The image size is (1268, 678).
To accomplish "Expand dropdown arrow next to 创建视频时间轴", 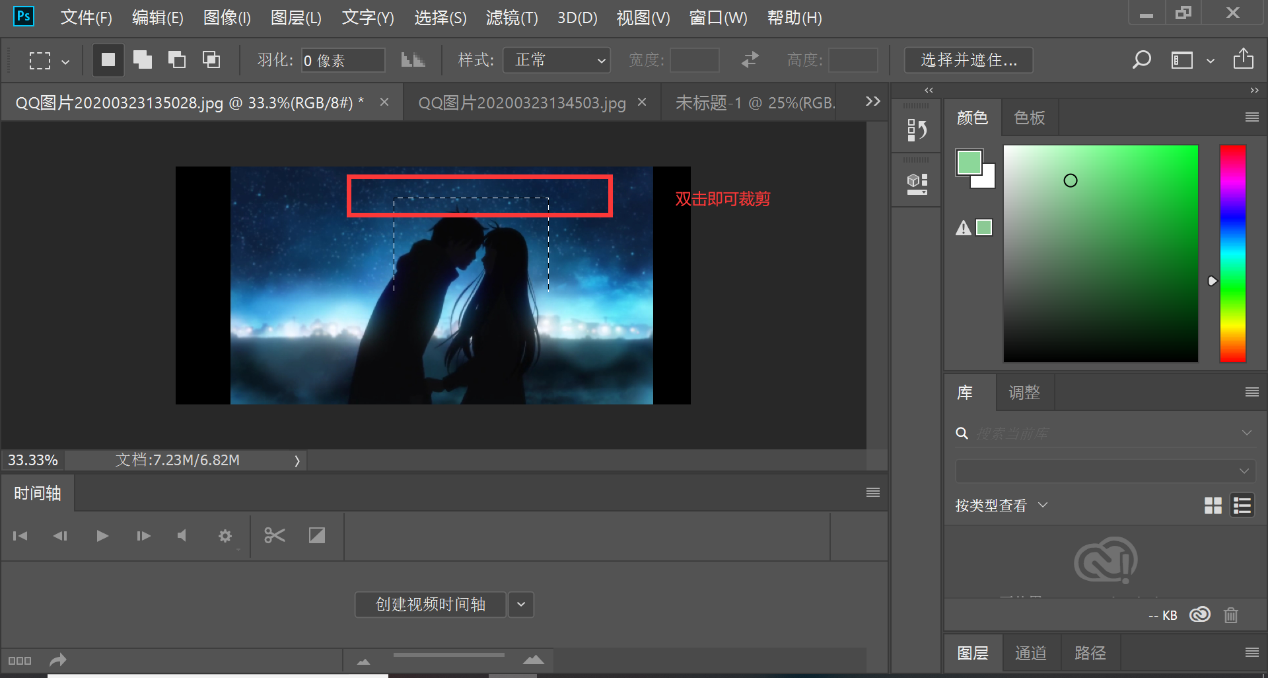I will point(521,604).
